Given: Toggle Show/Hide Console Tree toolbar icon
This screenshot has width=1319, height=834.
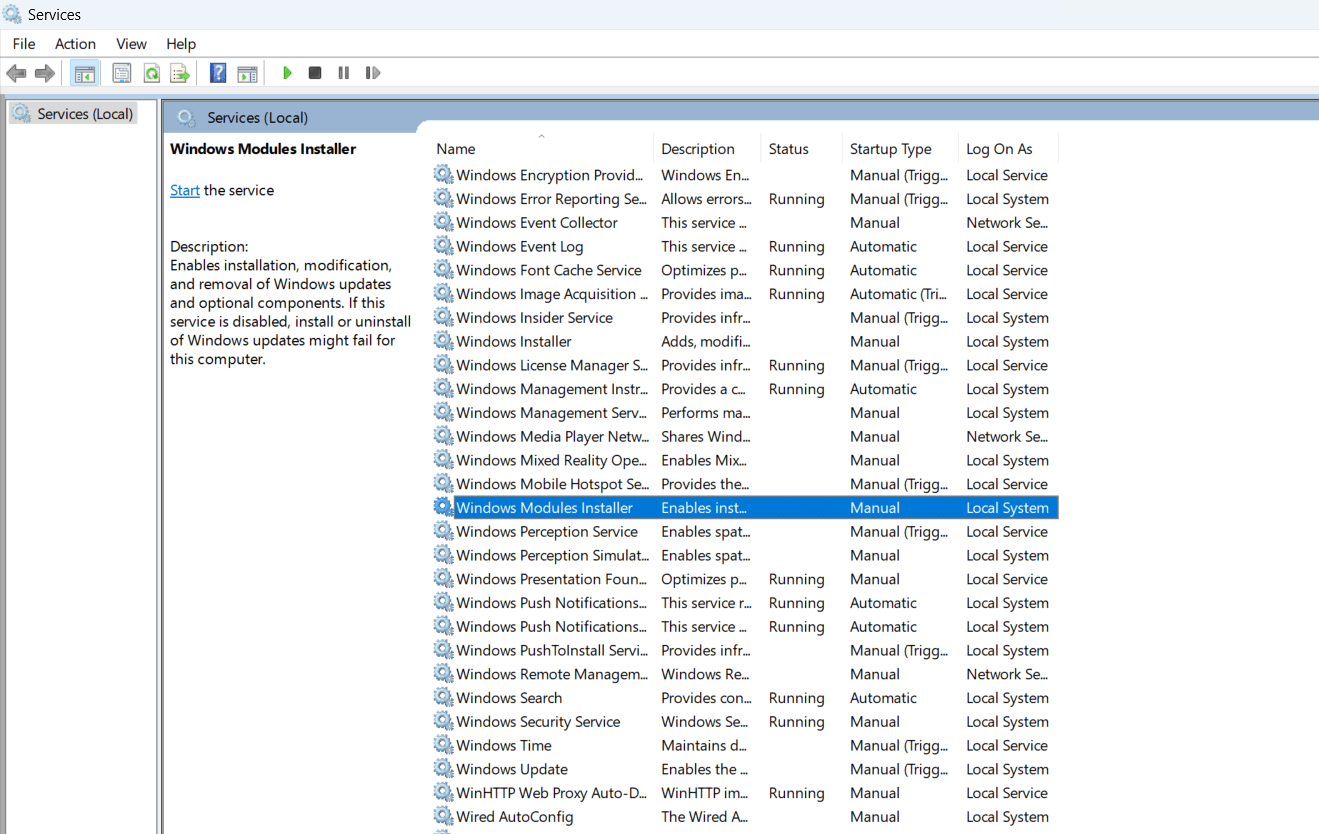Looking at the screenshot, I should click(x=85, y=73).
